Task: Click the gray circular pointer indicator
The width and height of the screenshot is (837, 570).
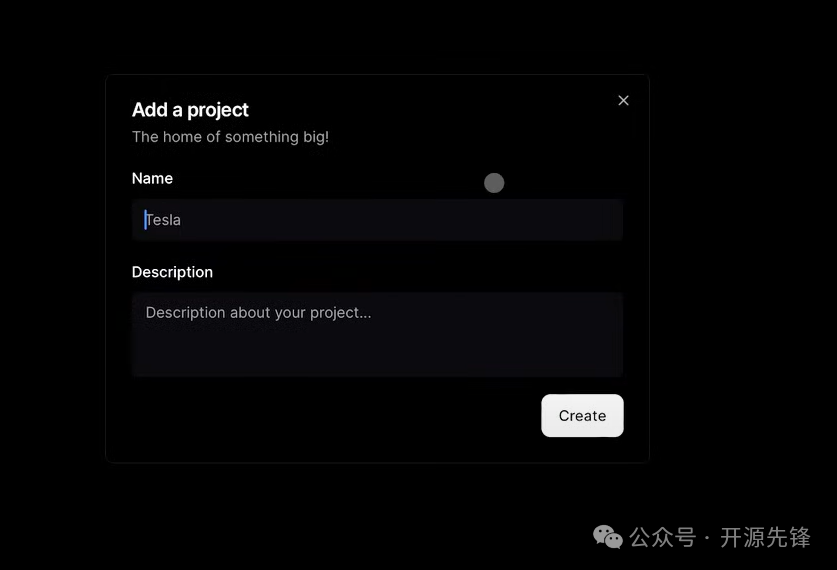Action: click(x=494, y=183)
